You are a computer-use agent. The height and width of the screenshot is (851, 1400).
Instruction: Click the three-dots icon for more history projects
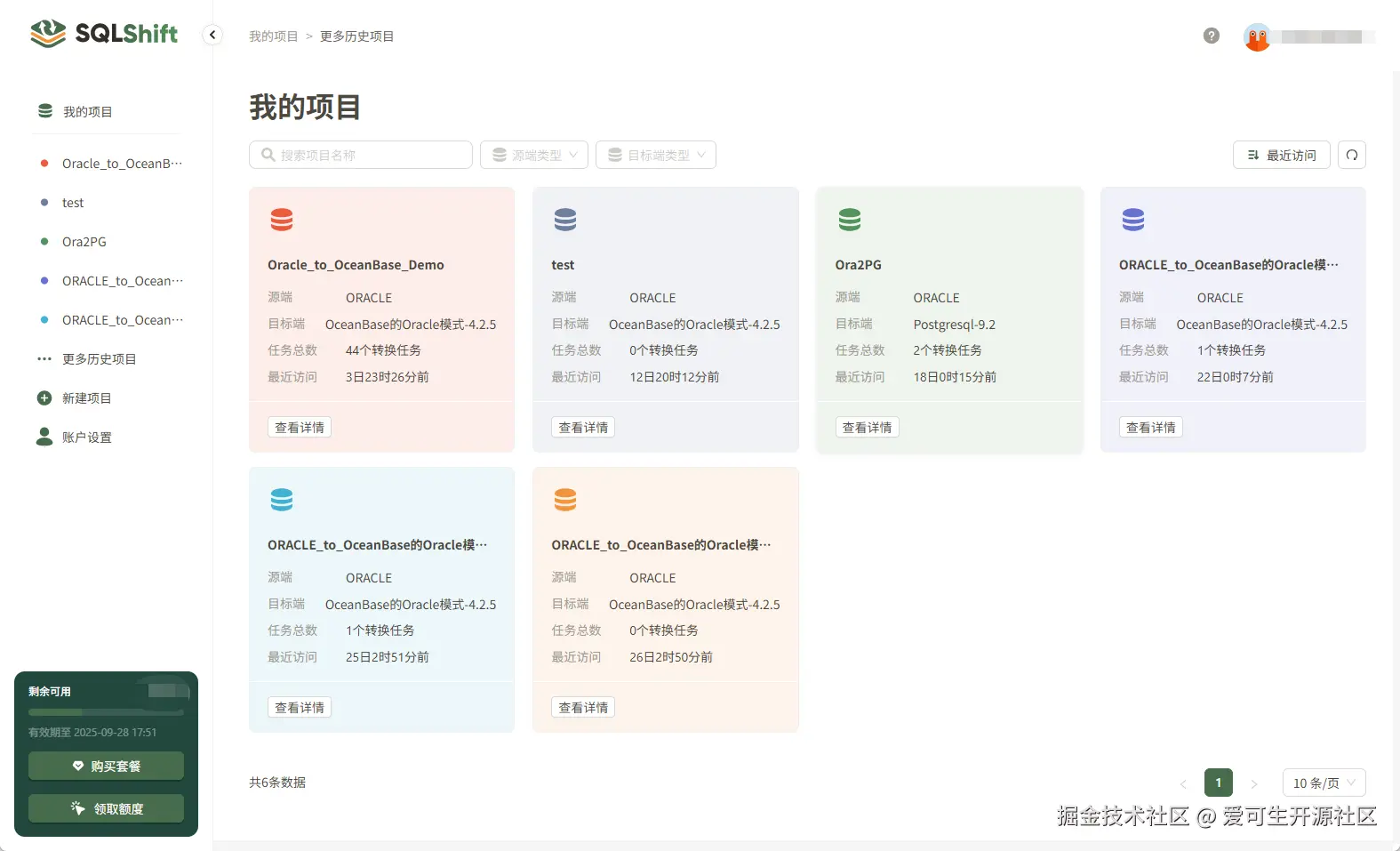(44, 359)
